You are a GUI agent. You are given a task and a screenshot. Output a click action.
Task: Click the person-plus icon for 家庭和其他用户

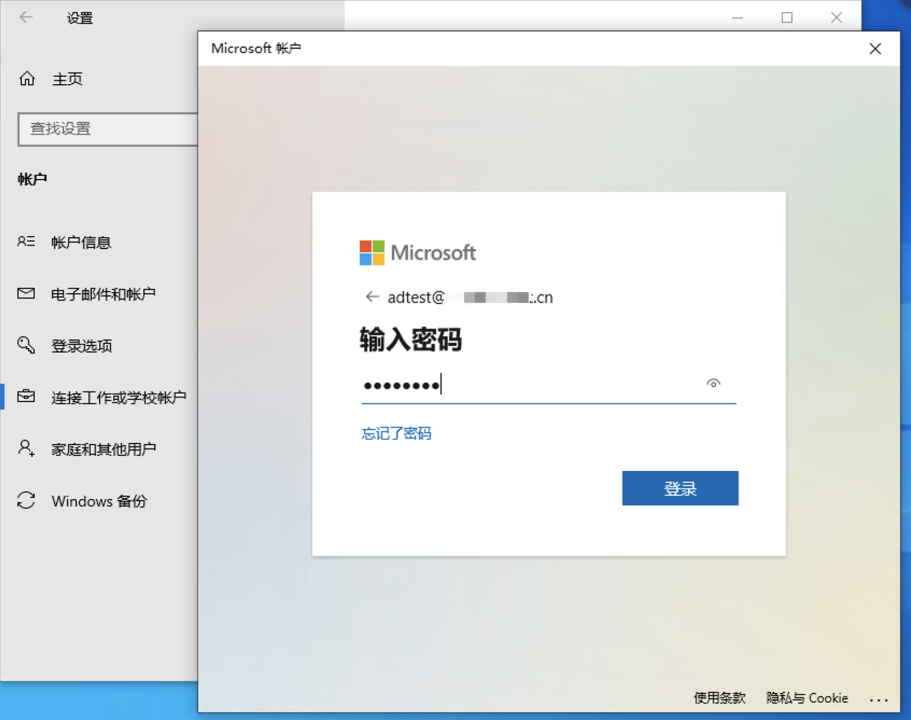tap(26, 448)
